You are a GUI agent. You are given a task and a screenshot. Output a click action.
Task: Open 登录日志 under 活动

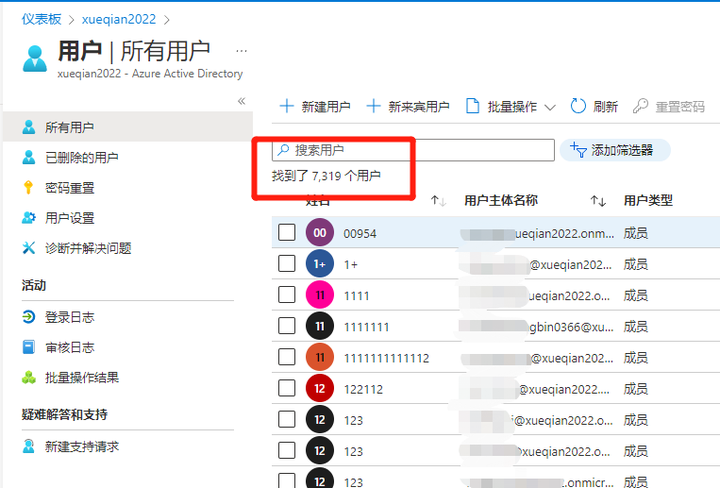[70, 317]
